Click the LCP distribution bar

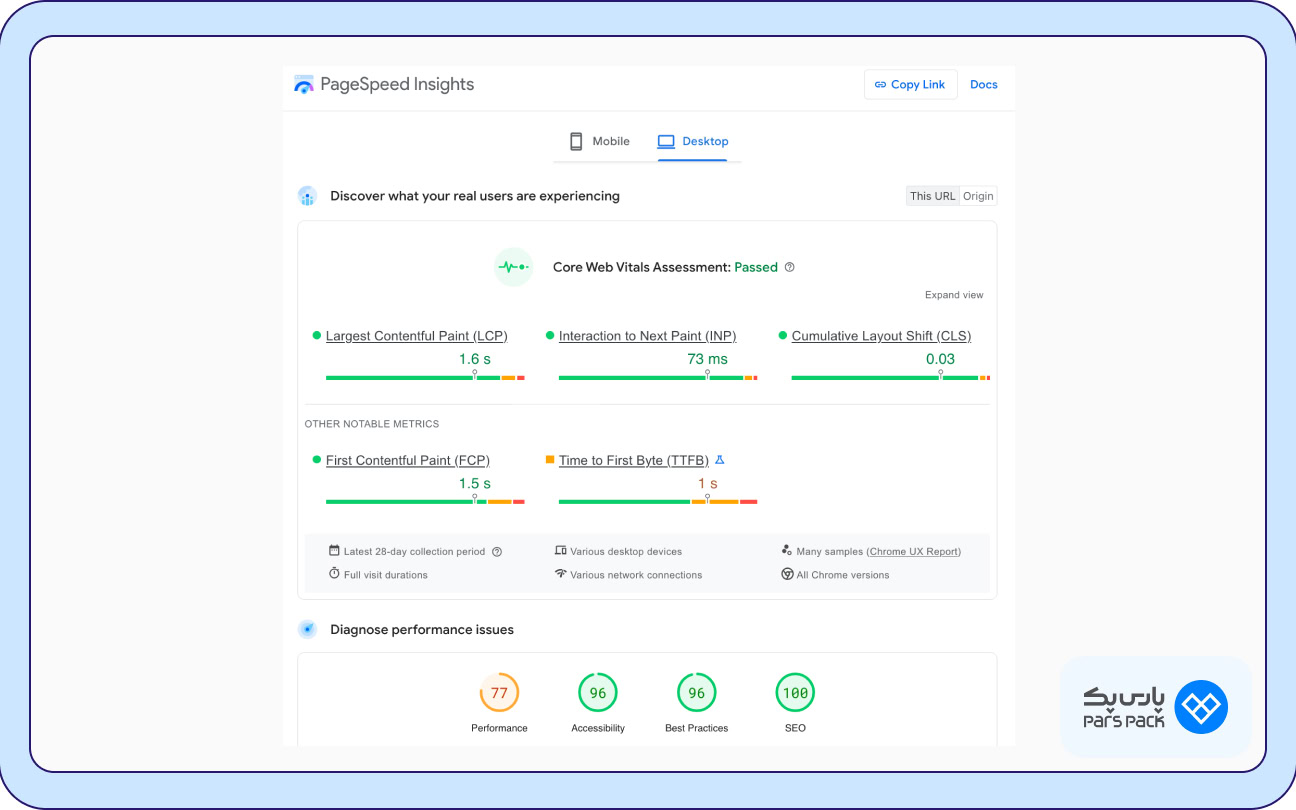pos(425,378)
